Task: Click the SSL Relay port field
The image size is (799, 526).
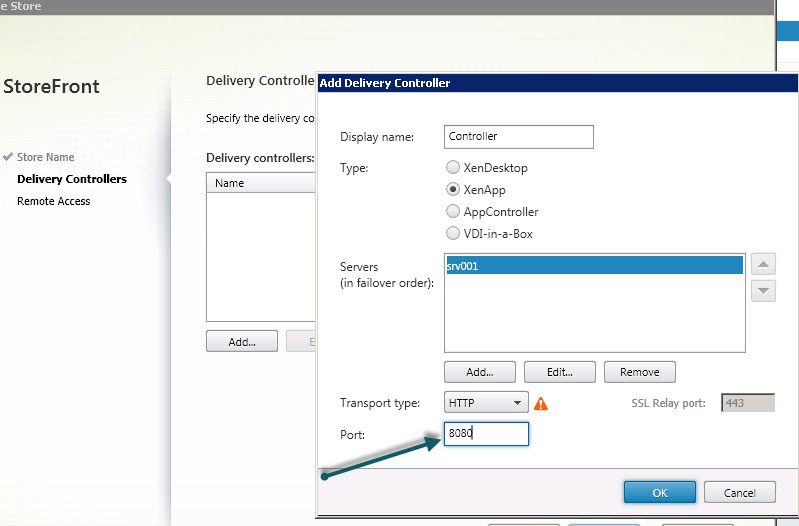Action: [748, 403]
